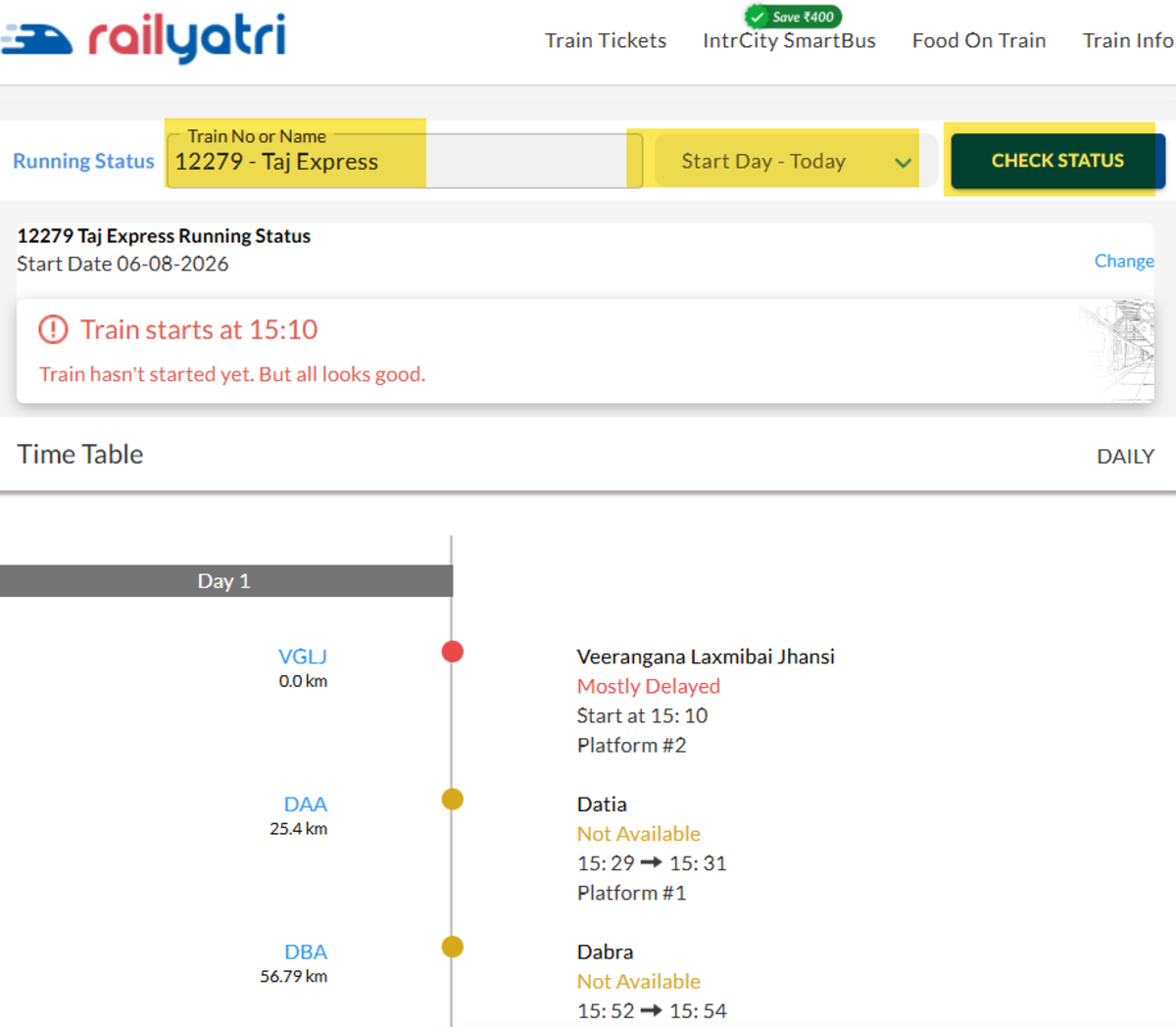This screenshot has height=1027, width=1176.
Task: Select the Datia station marker dot
Action: pyautogui.click(x=452, y=799)
